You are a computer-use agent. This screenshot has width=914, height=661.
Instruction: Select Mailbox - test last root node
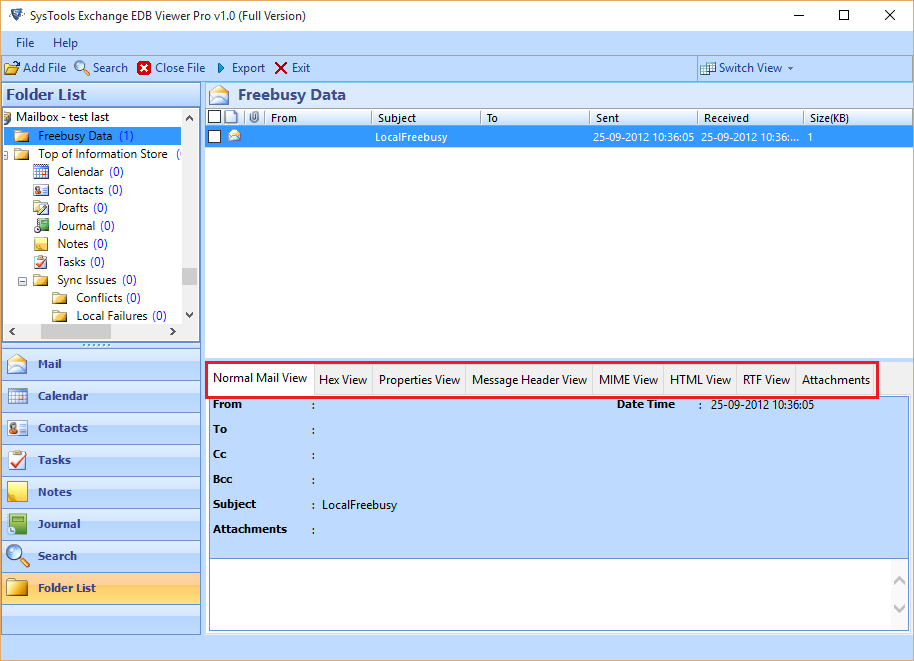[62, 117]
